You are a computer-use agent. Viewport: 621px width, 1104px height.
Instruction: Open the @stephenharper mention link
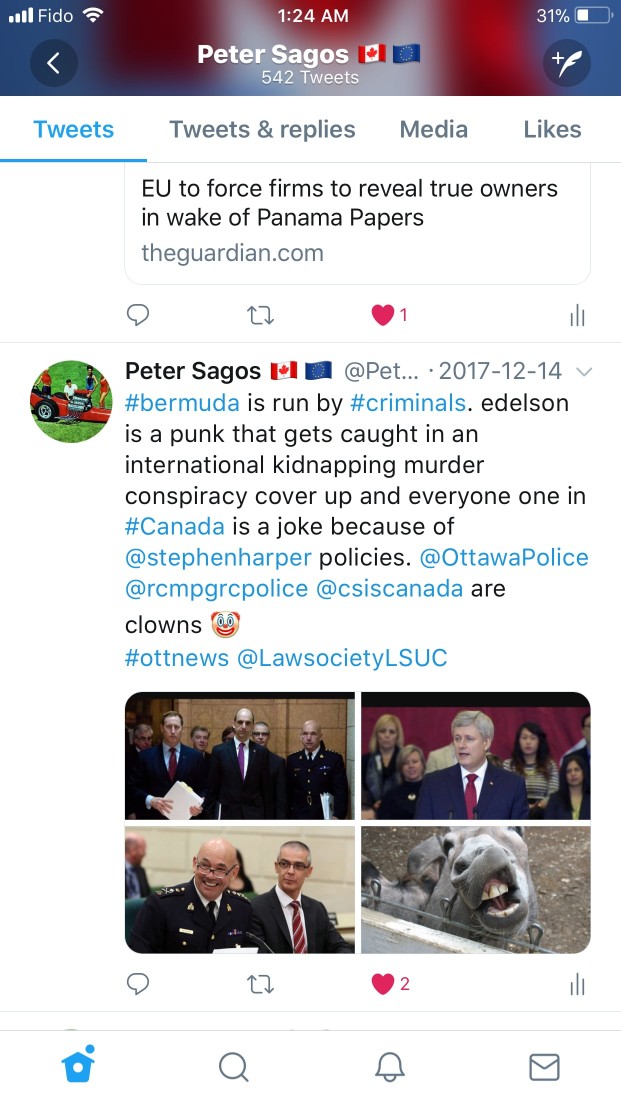[x=218, y=558]
